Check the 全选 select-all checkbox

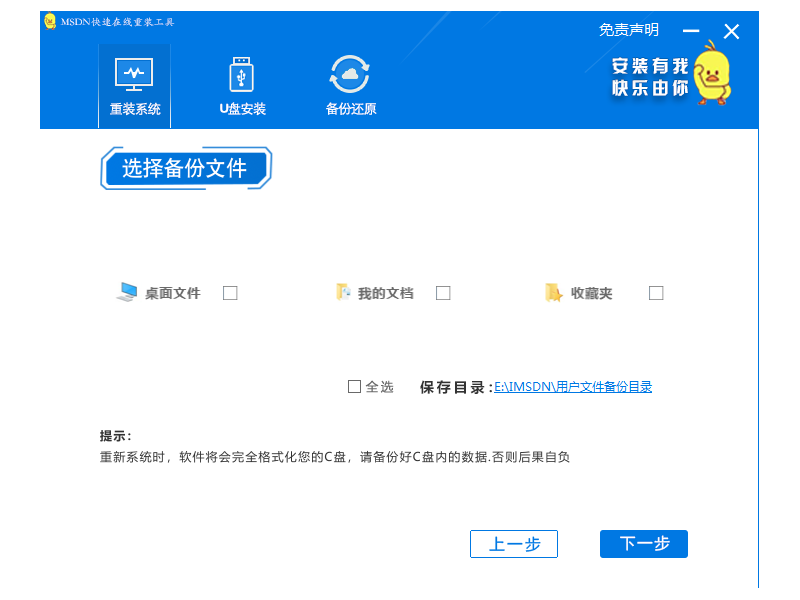[x=354, y=386]
